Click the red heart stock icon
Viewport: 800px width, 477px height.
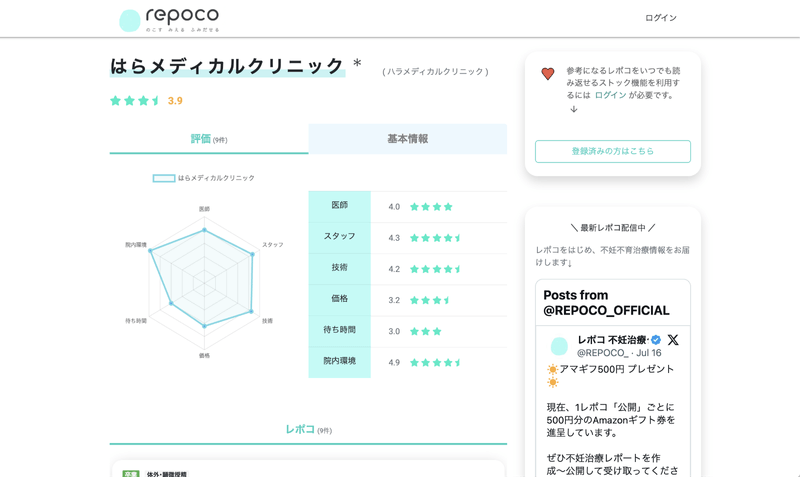pos(547,74)
